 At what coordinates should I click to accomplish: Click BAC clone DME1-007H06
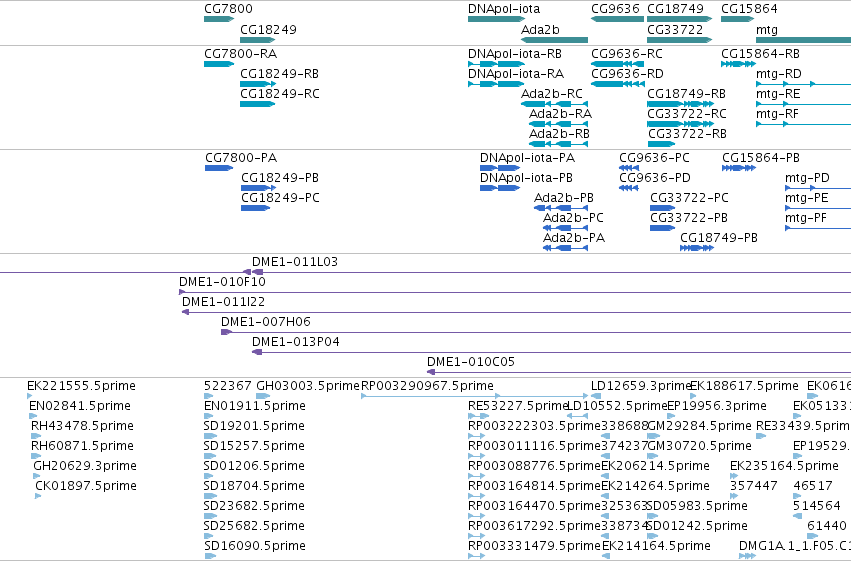tap(536, 333)
